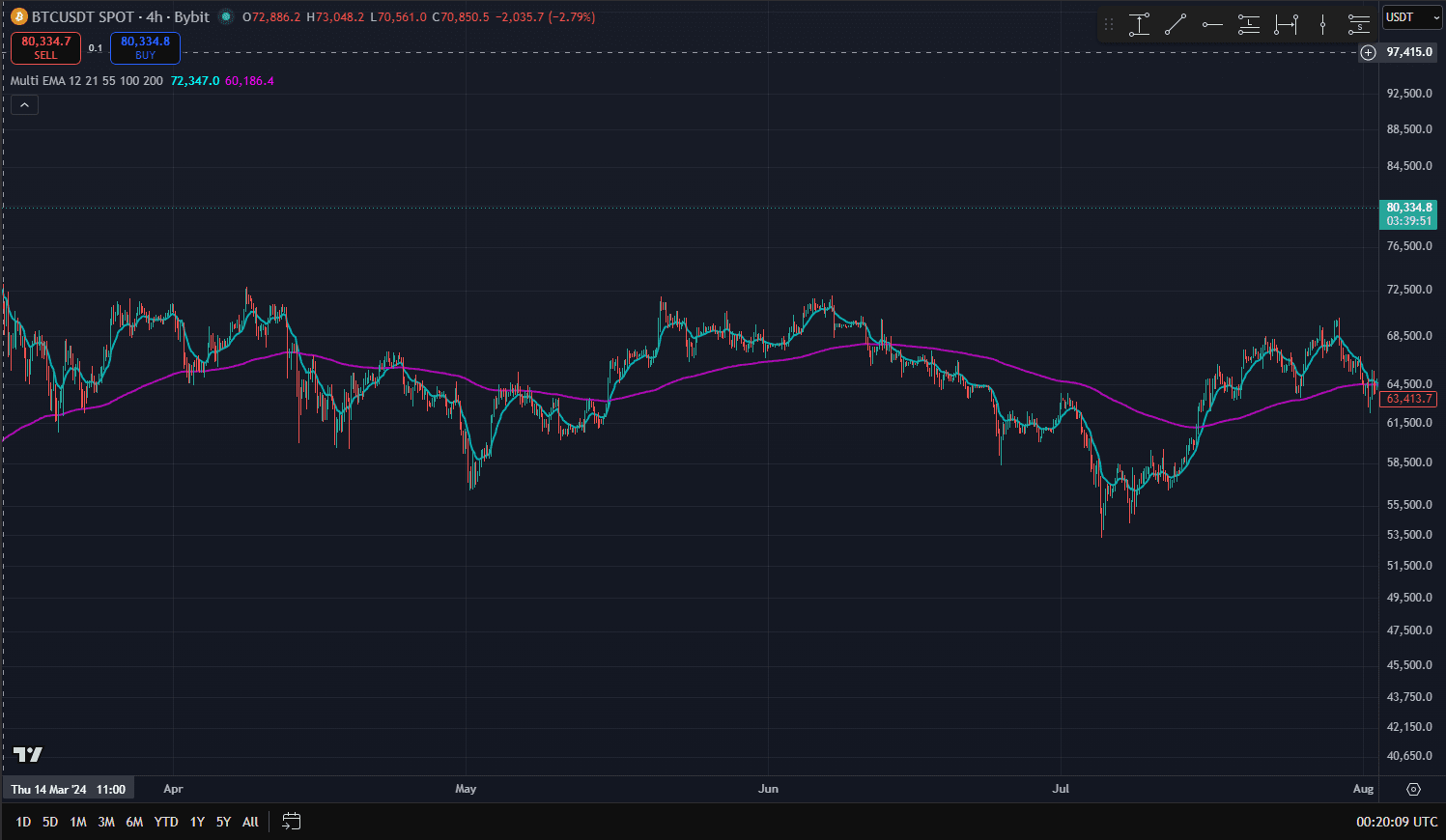The width and height of the screenshot is (1446, 840).
Task: Select the 3M time range
Action: (106, 822)
